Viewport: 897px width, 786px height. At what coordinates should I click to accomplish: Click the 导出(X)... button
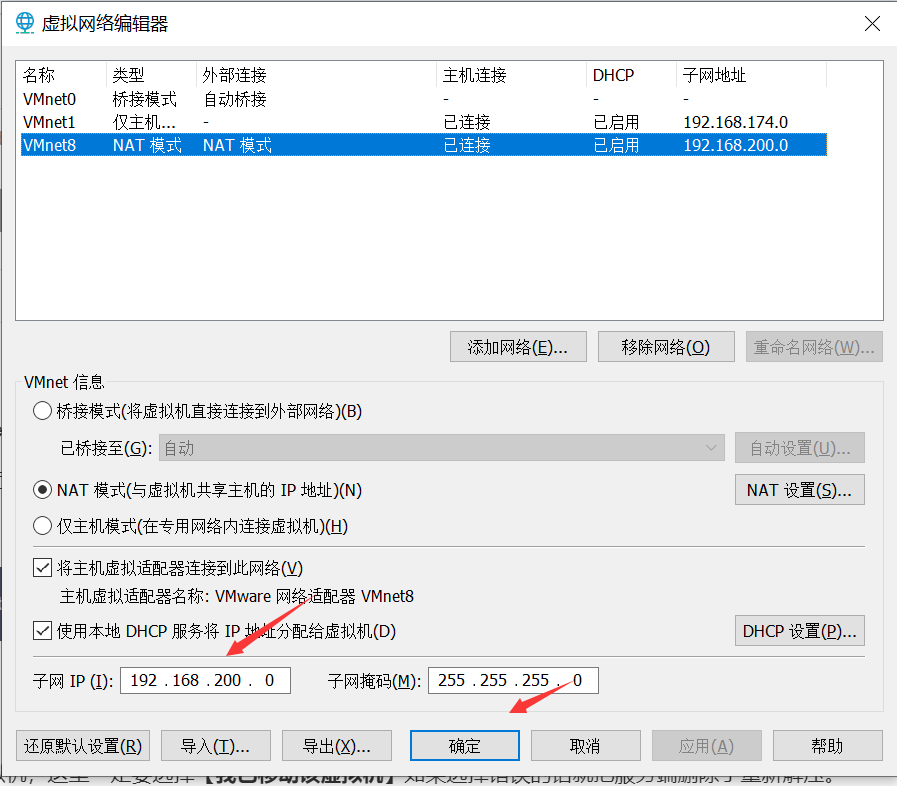pos(337,746)
